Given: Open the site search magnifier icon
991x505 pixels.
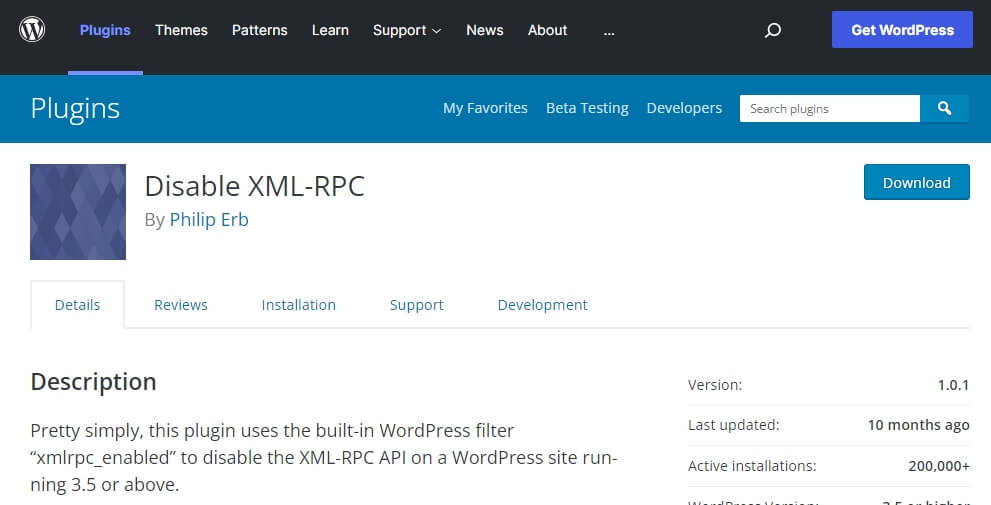Looking at the screenshot, I should (772, 30).
